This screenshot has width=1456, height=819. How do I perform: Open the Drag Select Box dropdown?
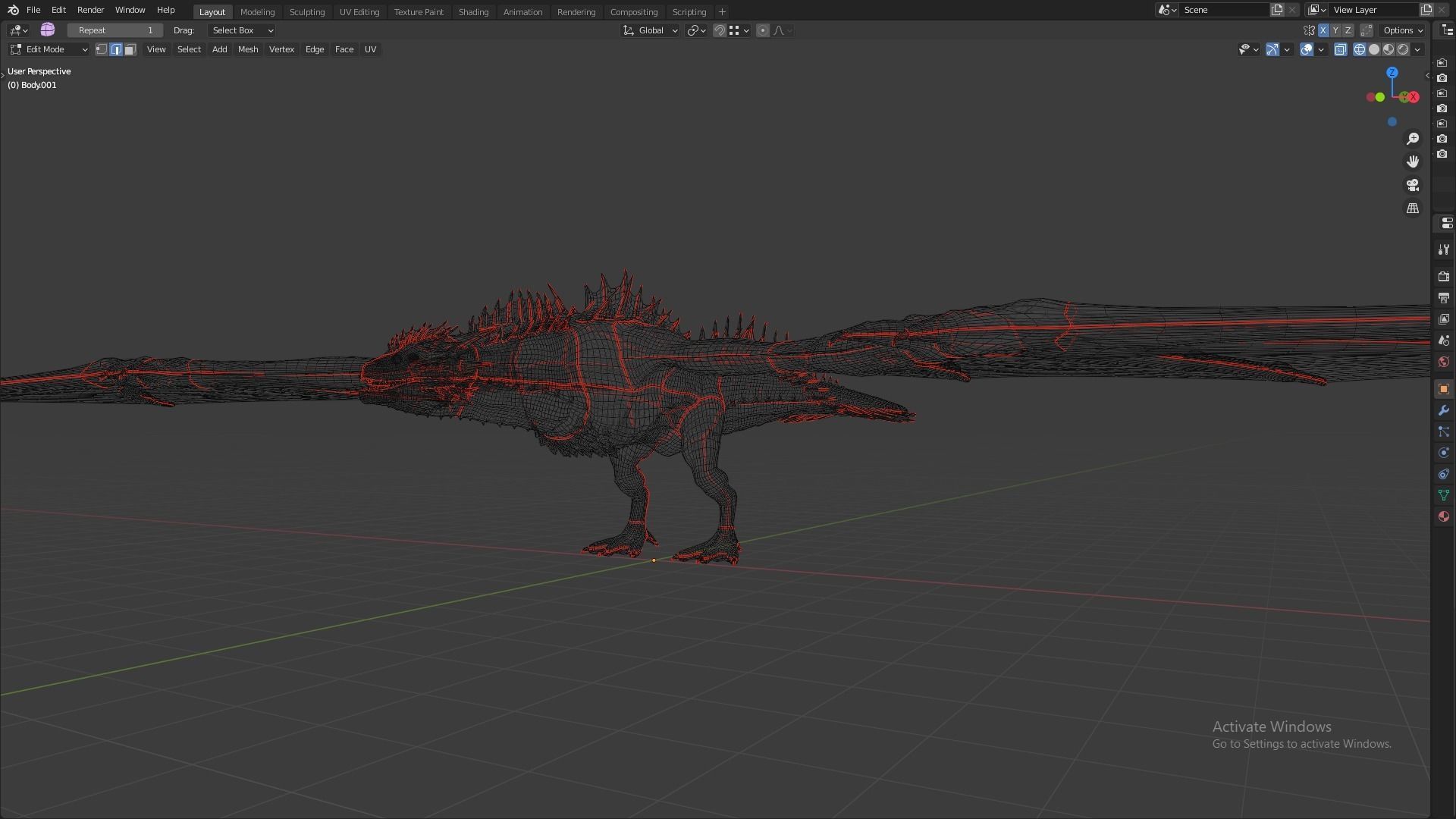[x=242, y=30]
